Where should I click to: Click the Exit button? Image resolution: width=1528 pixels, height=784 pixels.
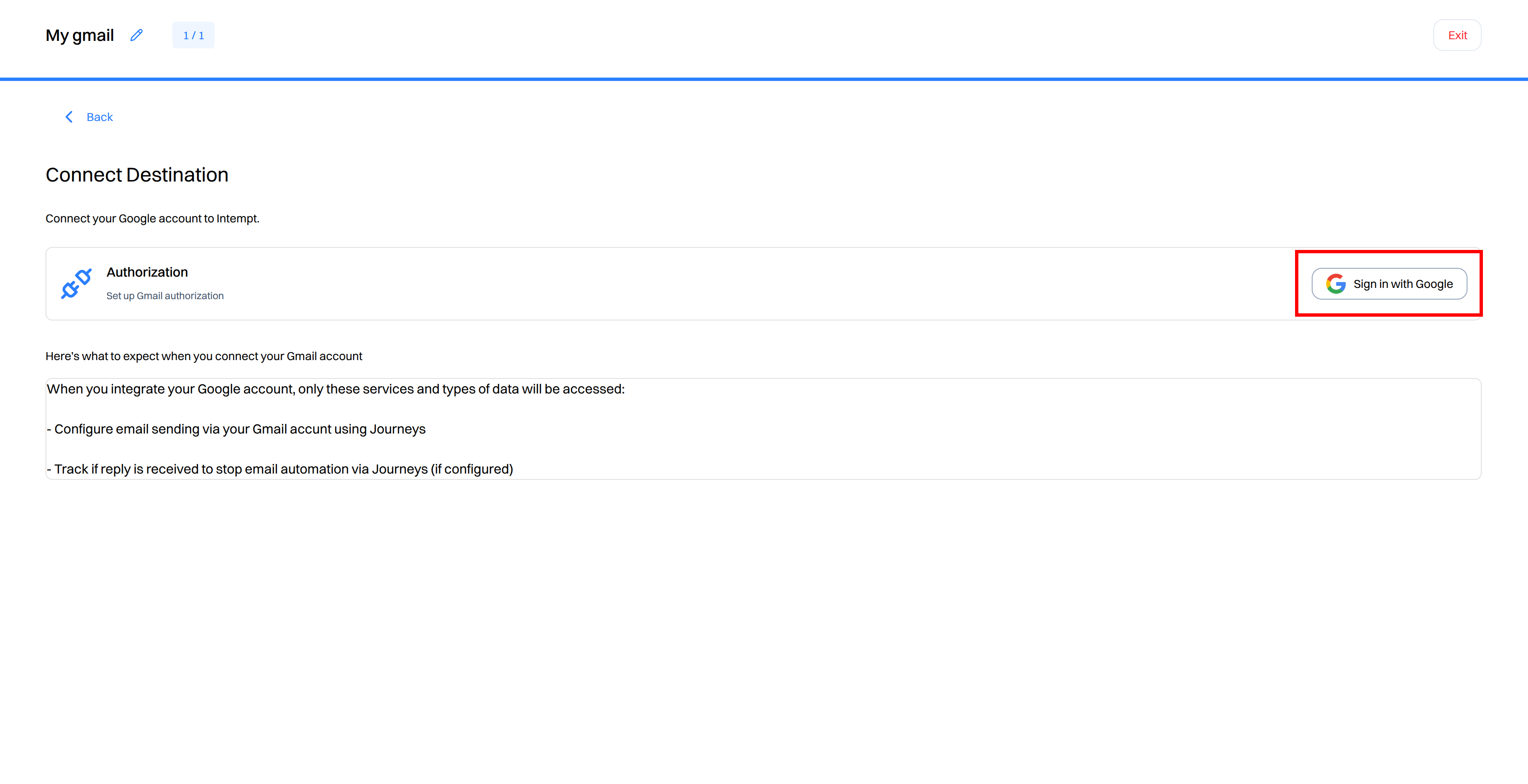[x=1457, y=35]
